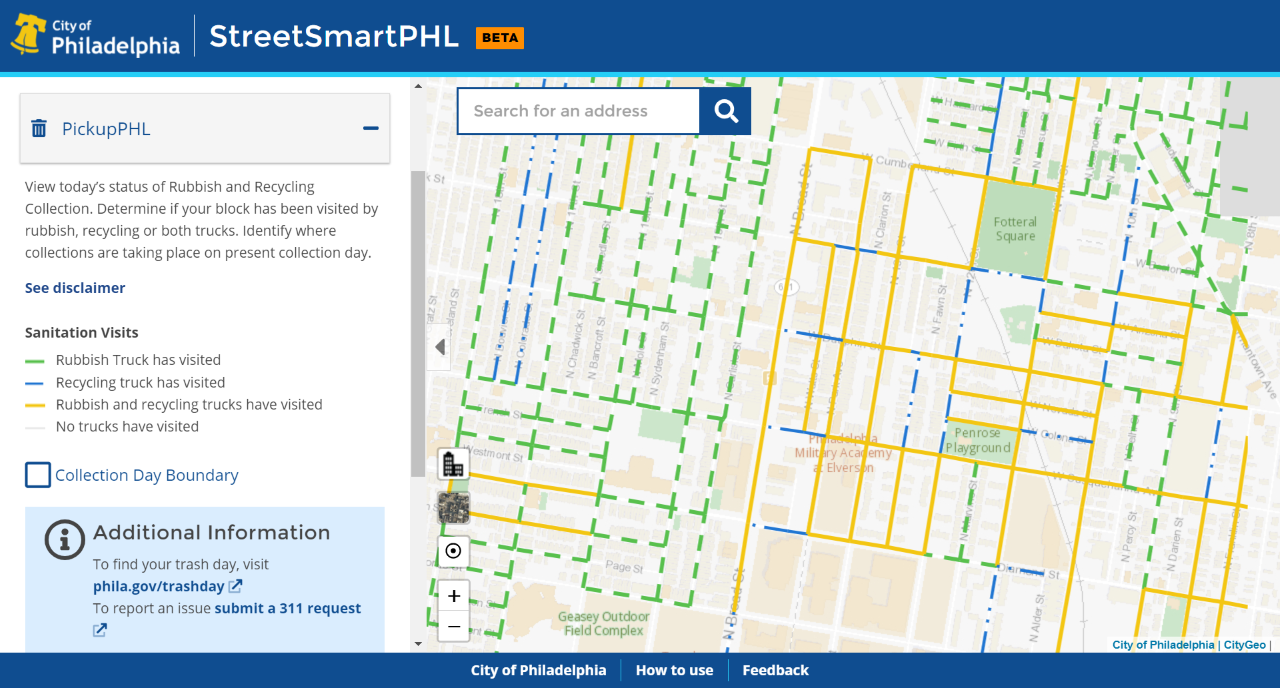Click the No trucks have visited legend entry
The height and width of the screenshot is (688, 1280).
127,427
